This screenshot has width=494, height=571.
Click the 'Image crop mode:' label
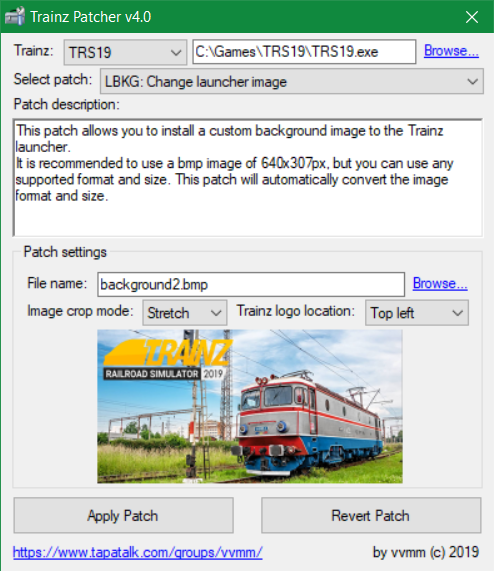tap(80, 311)
